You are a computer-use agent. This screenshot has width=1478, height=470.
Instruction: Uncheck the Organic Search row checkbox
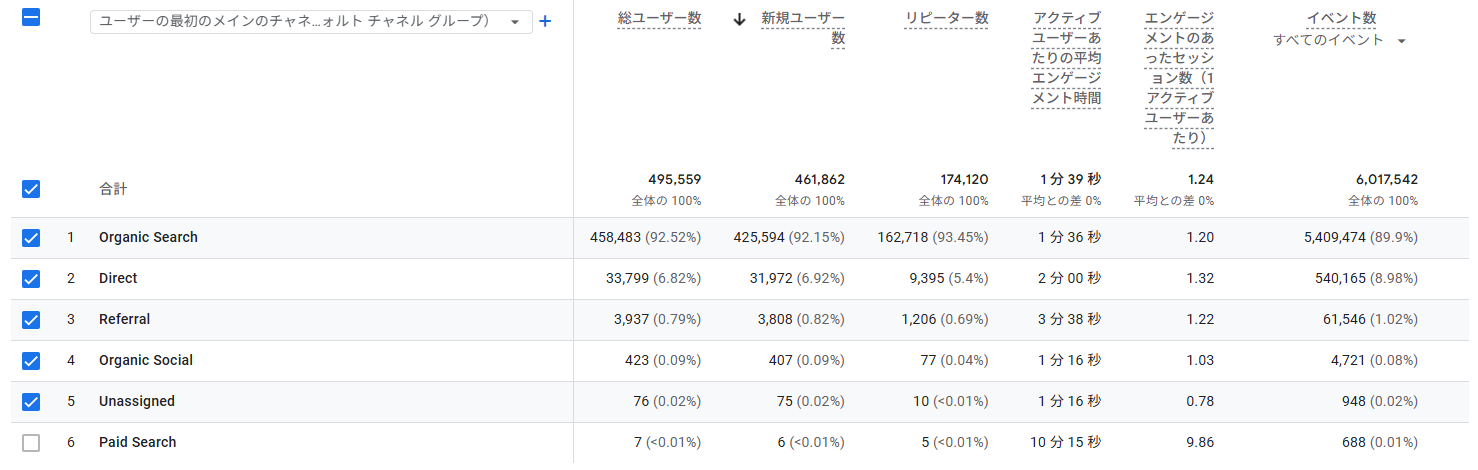[31, 238]
